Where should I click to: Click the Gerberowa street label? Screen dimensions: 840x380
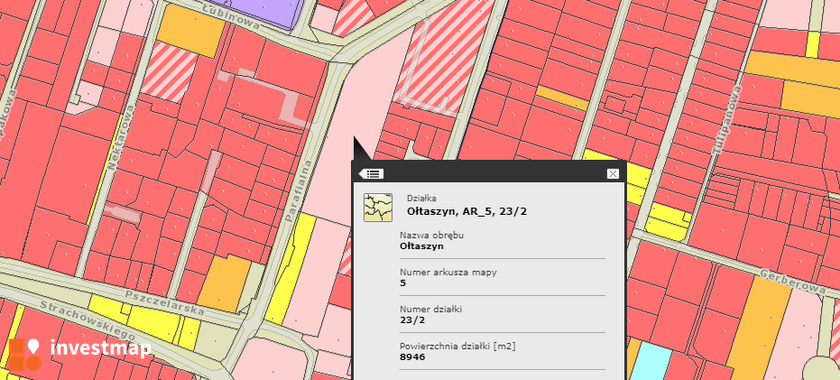(x=798, y=281)
